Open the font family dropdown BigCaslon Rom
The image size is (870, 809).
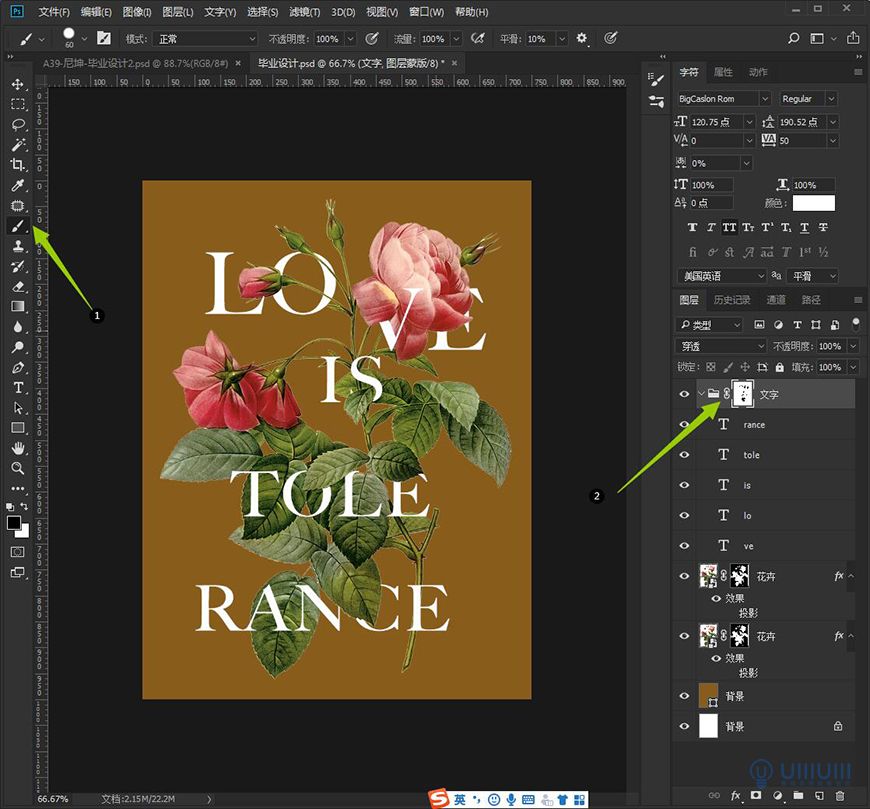pyautogui.click(x=765, y=99)
